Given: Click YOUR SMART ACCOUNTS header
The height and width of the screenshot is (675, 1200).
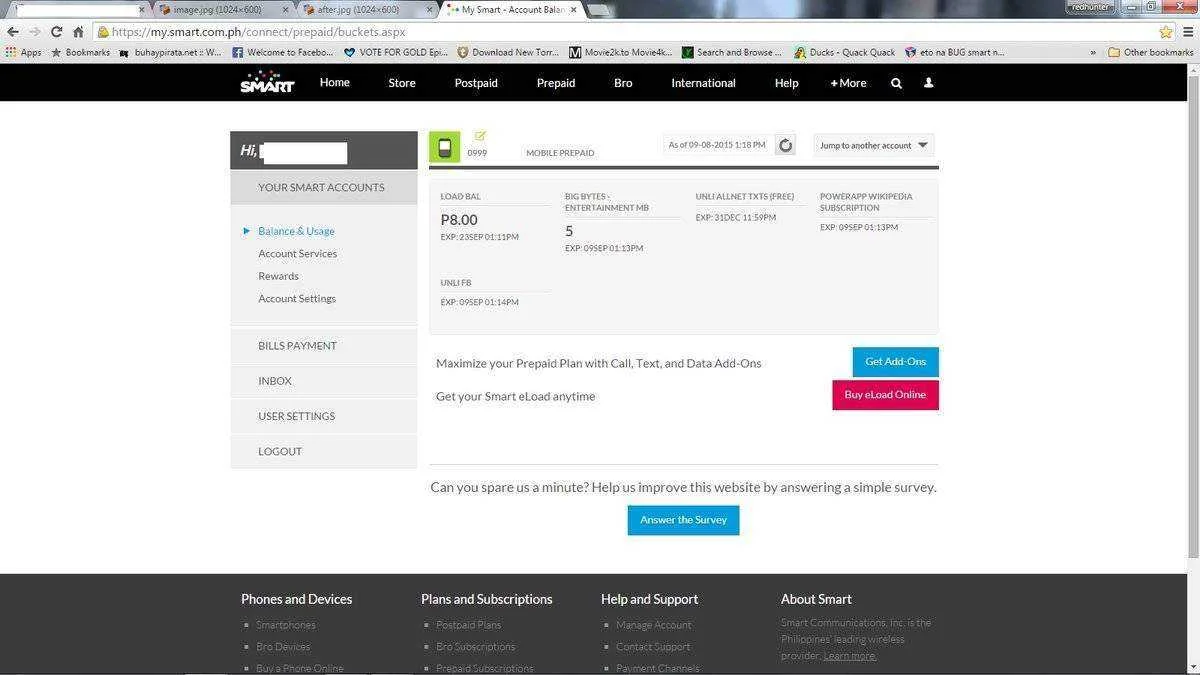Looking at the screenshot, I should click(x=324, y=187).
